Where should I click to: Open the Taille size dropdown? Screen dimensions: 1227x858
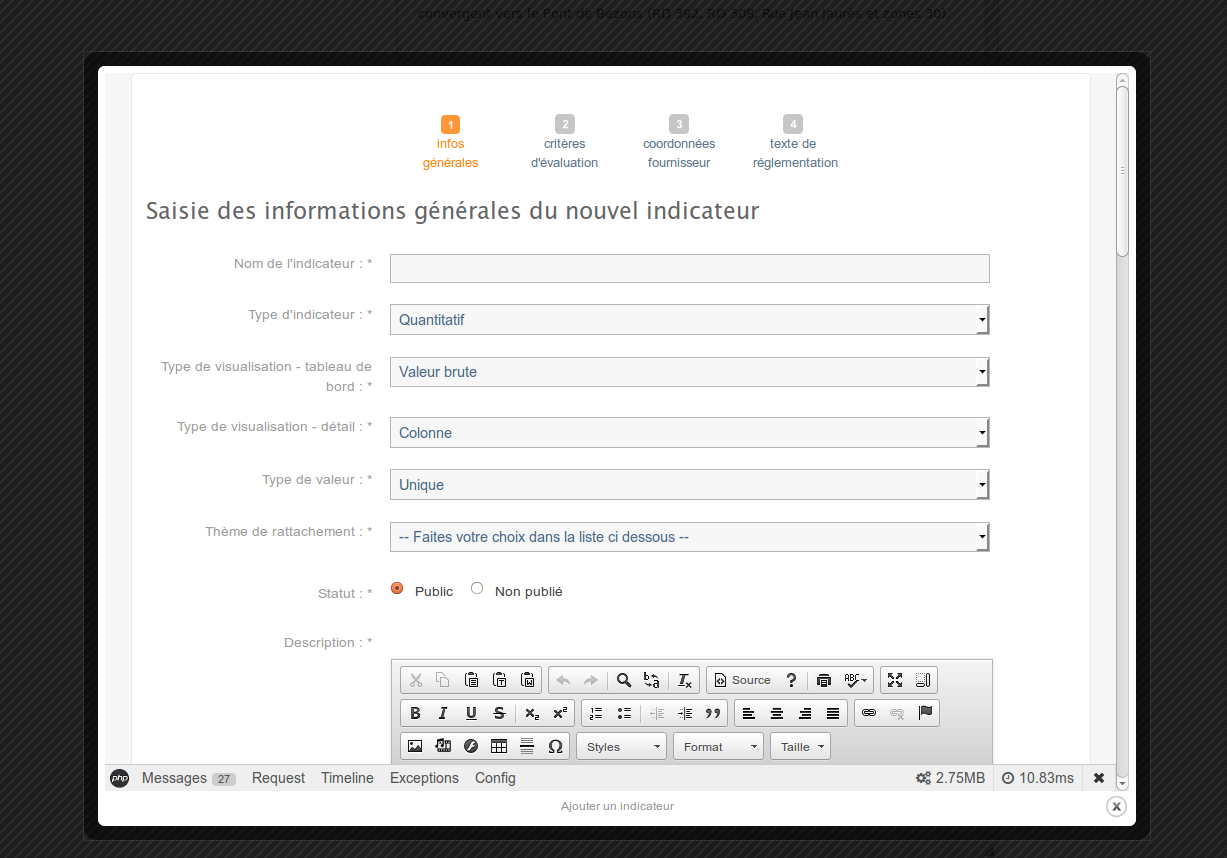click(800, 747)
